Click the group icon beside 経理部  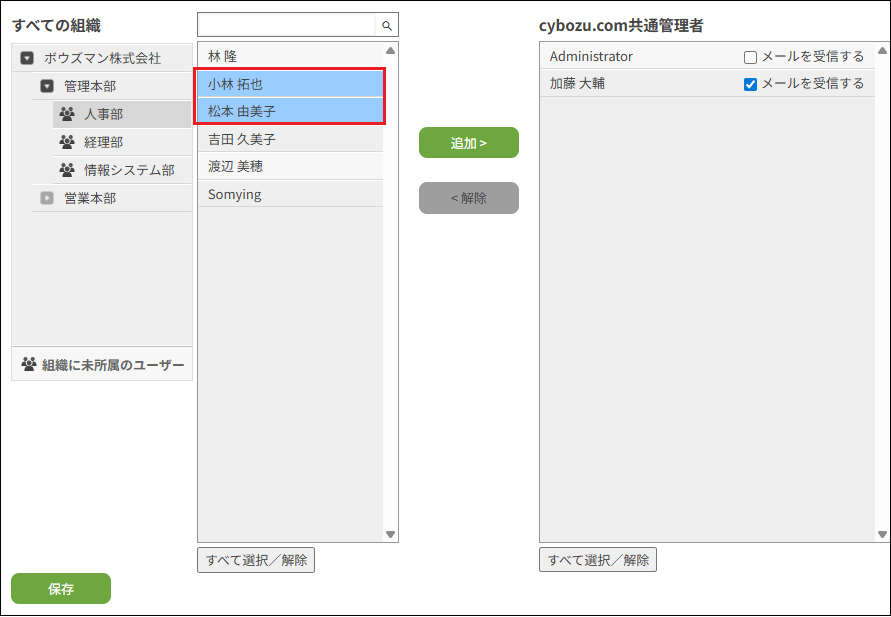[x=67, y=142]
